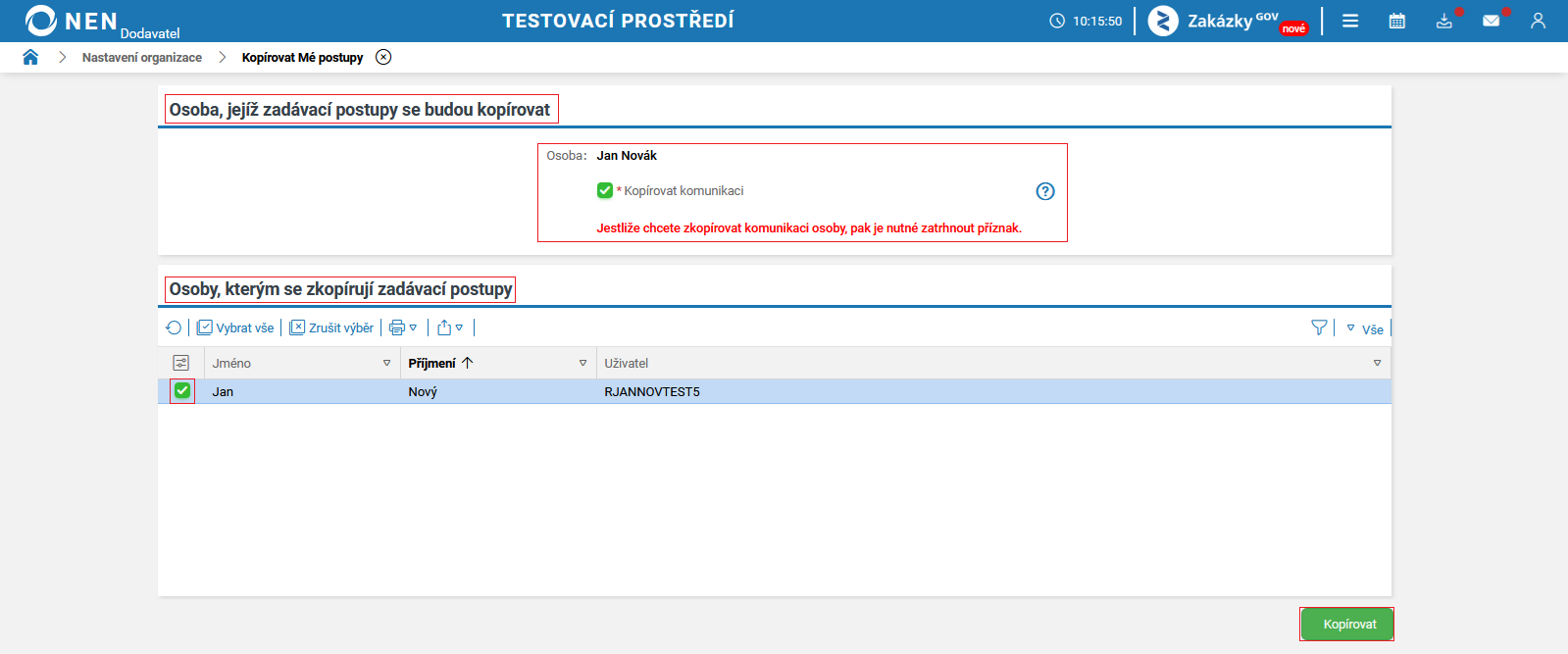Screen dimensions: 1568x654
Task: Open the downloads tray icon
Action: click(1444, 21)
